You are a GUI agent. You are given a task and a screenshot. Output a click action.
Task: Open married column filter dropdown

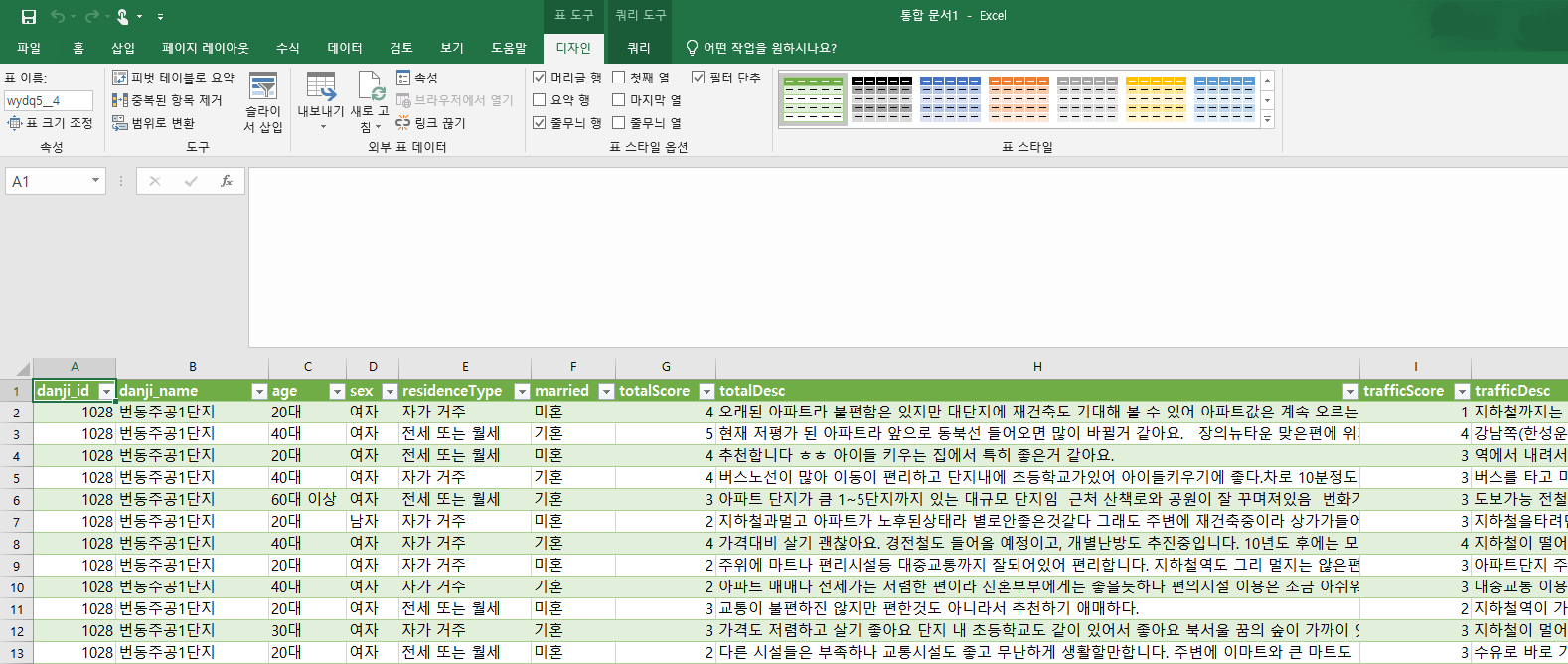(x=606, y=392)
